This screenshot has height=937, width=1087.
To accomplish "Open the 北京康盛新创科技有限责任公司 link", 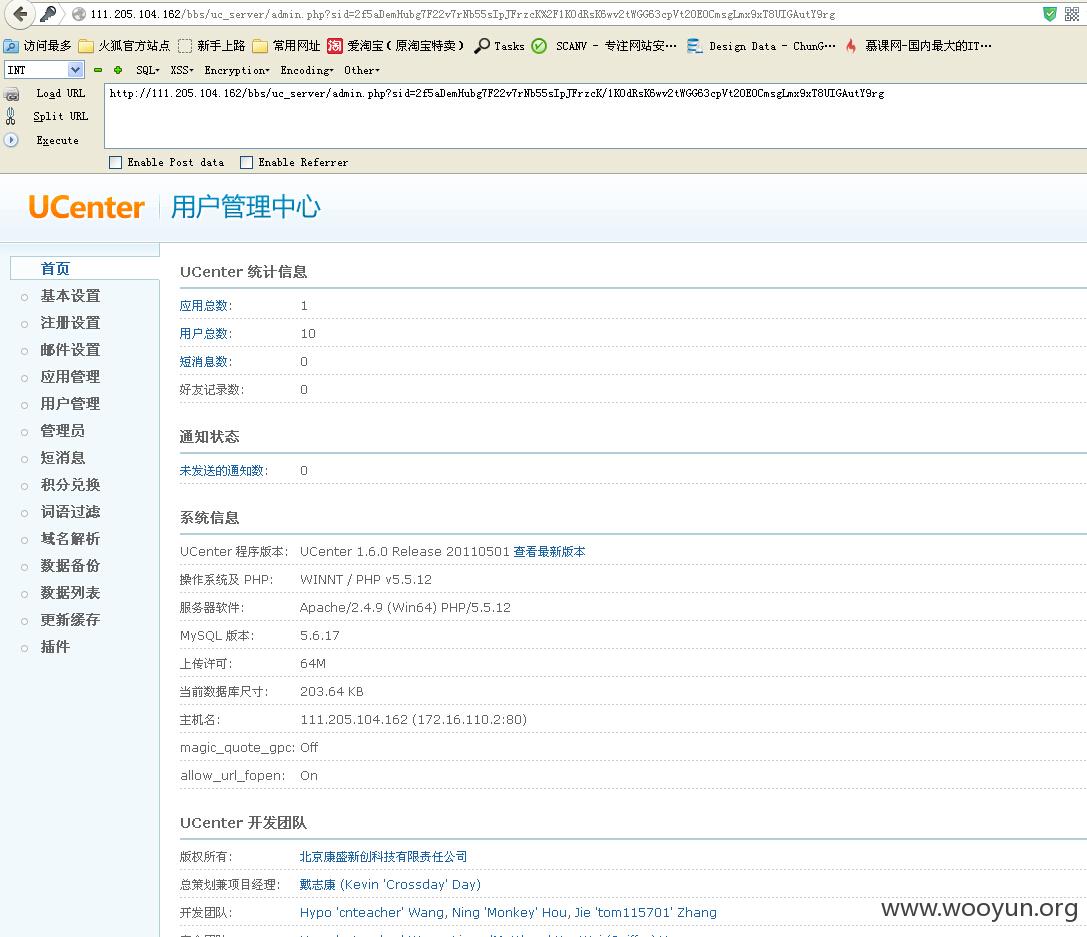I will (383, 857).
